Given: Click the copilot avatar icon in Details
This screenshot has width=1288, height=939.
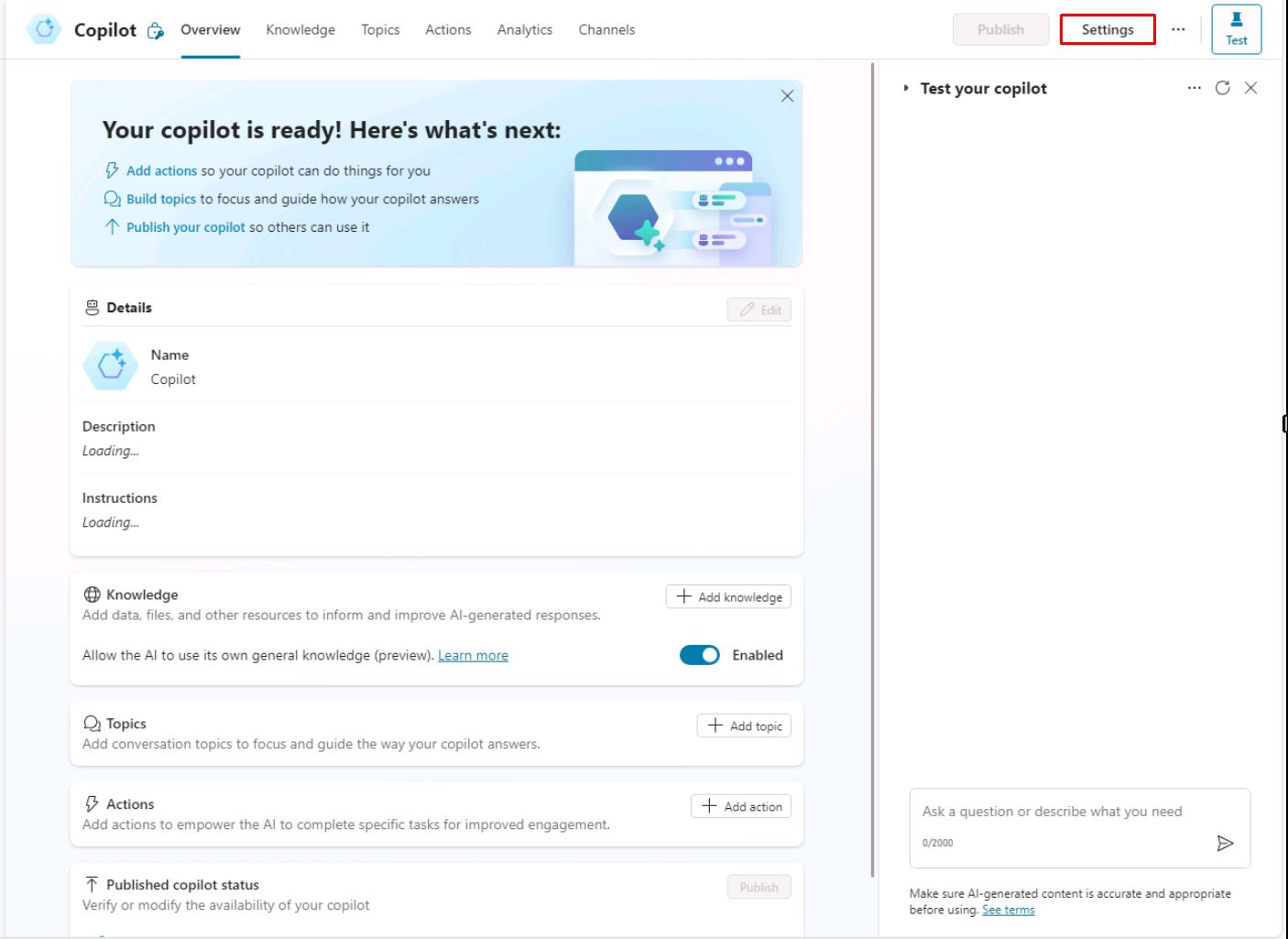Looking at the screenshot, I should pyautogui.click(x=111, y=366).
